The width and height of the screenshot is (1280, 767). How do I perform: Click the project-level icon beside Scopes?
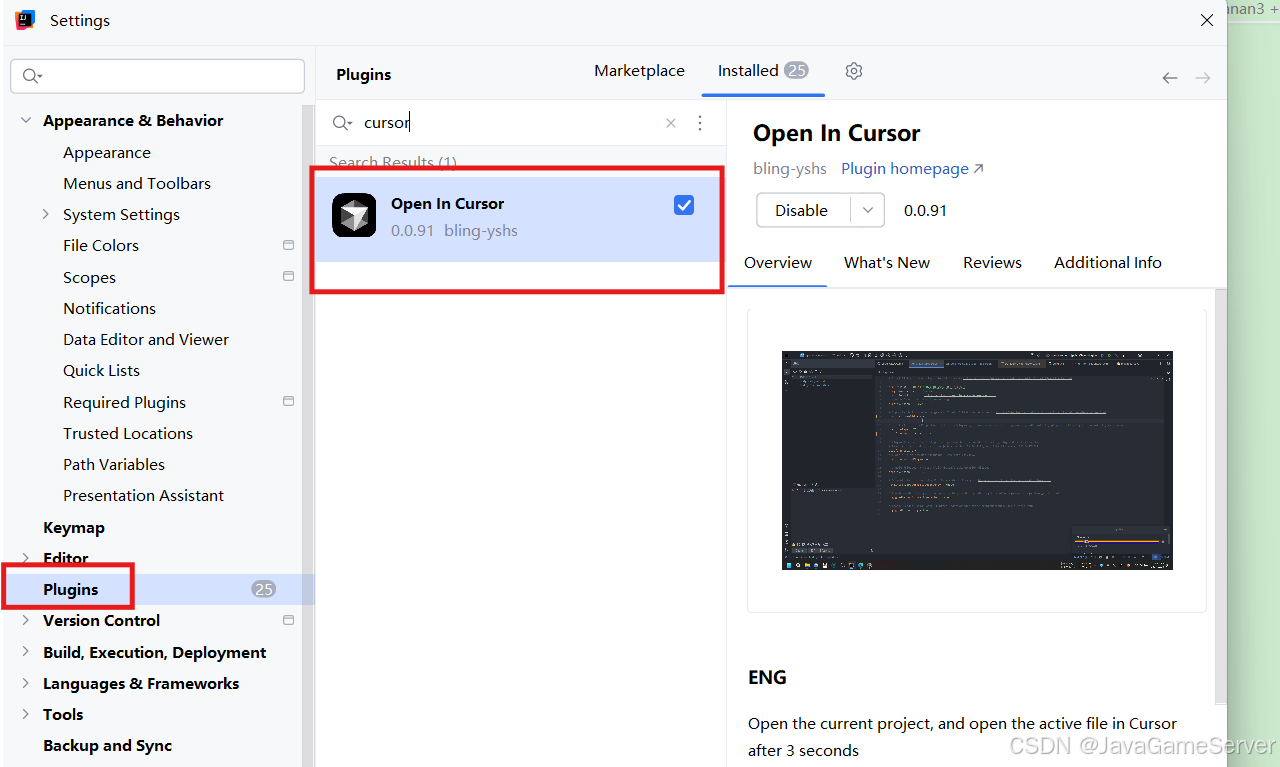(289, 276)
